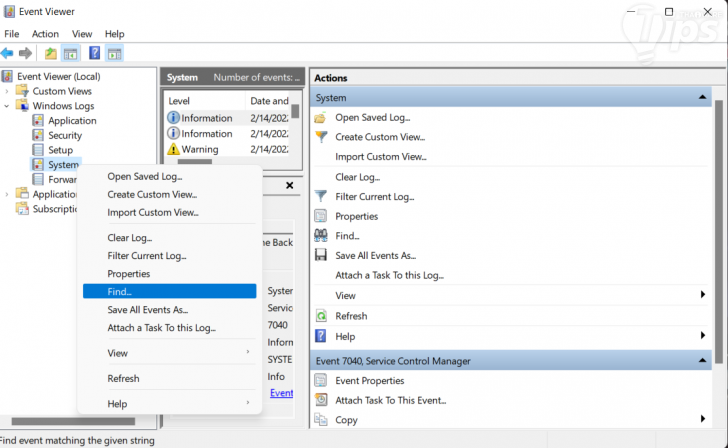
Task: Click the event list vertical scrollbar thumb
Action: click(295, 111)
